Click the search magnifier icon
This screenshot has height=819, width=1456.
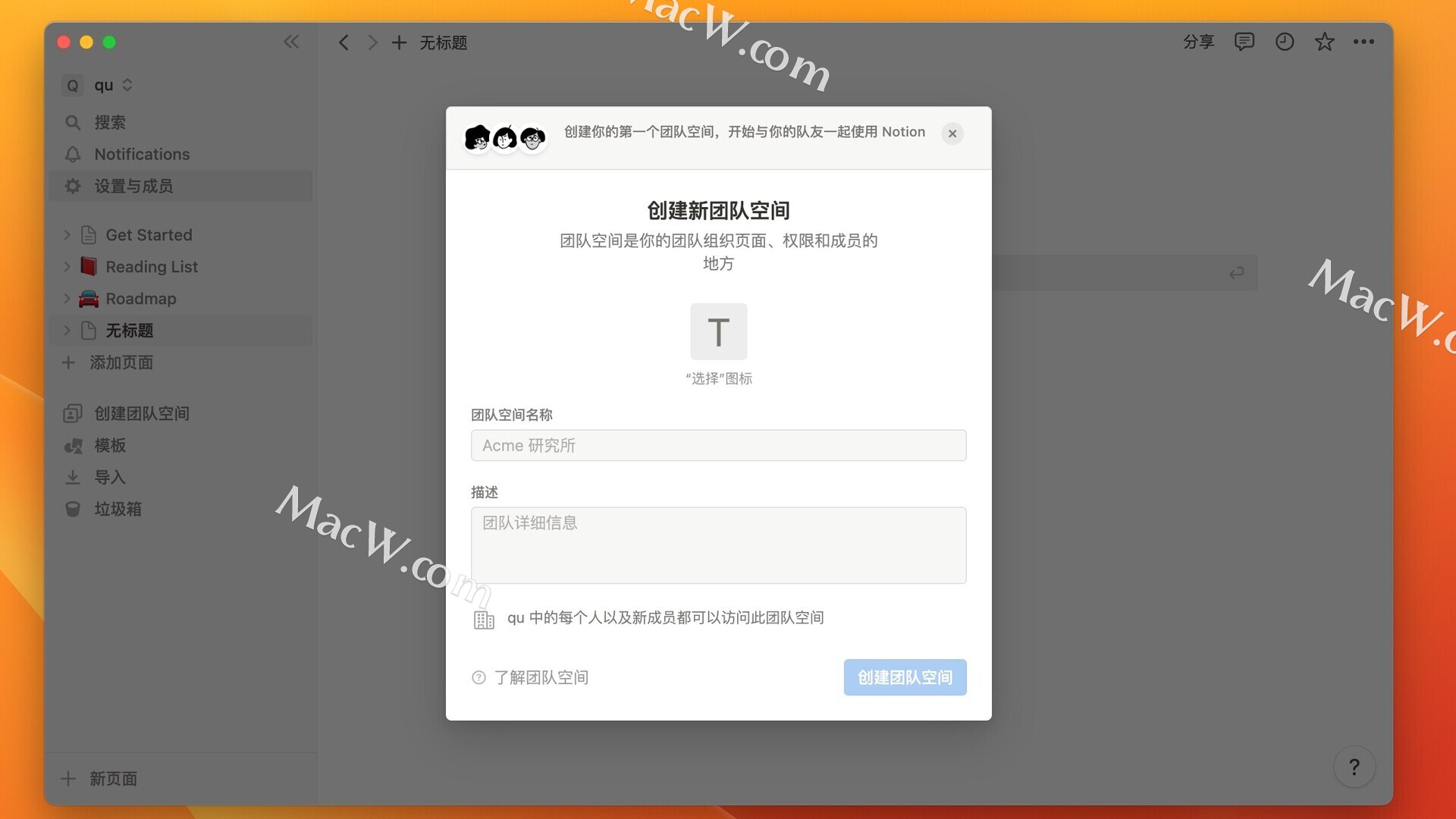73,122
